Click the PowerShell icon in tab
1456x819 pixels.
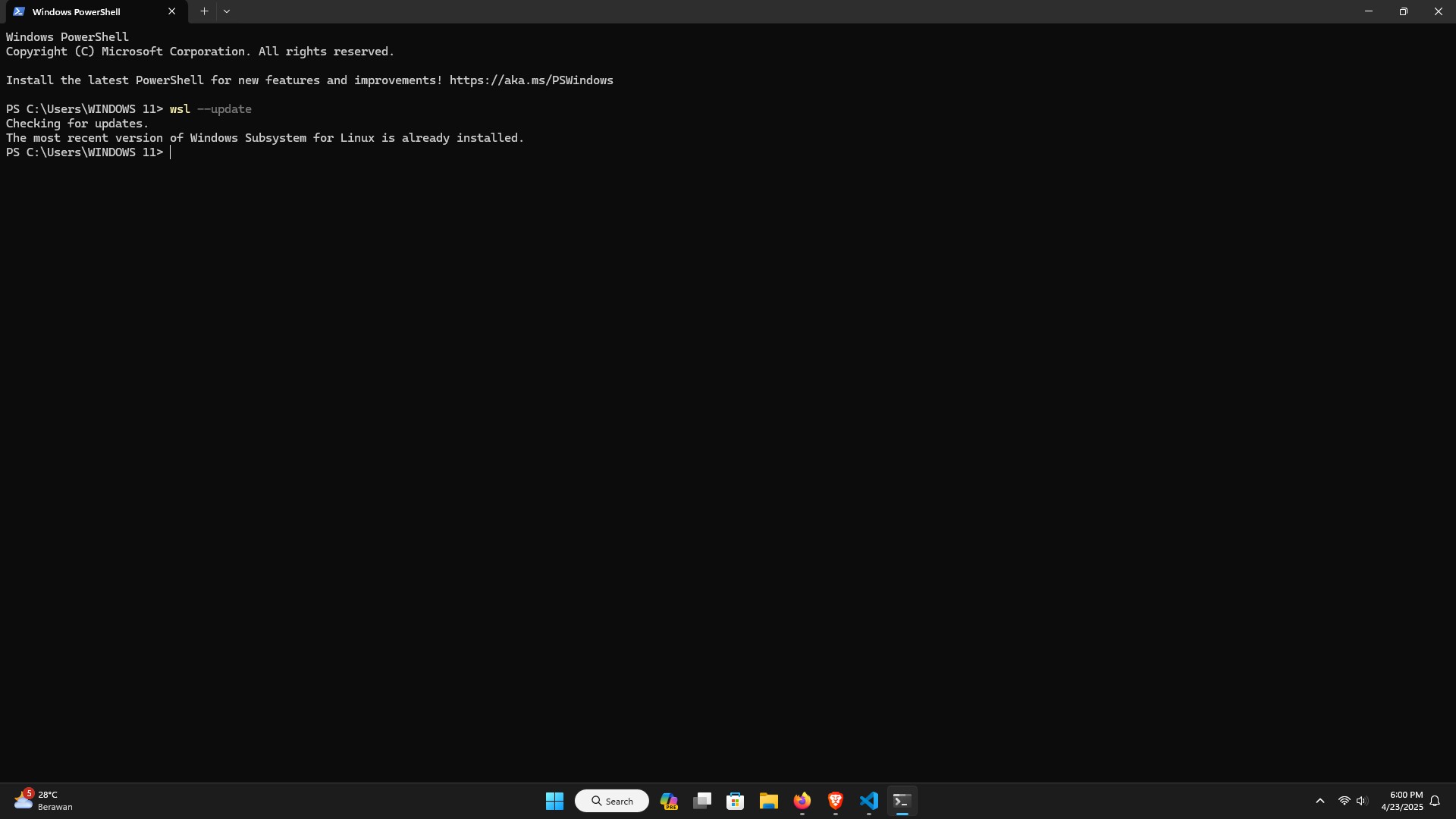19,11
